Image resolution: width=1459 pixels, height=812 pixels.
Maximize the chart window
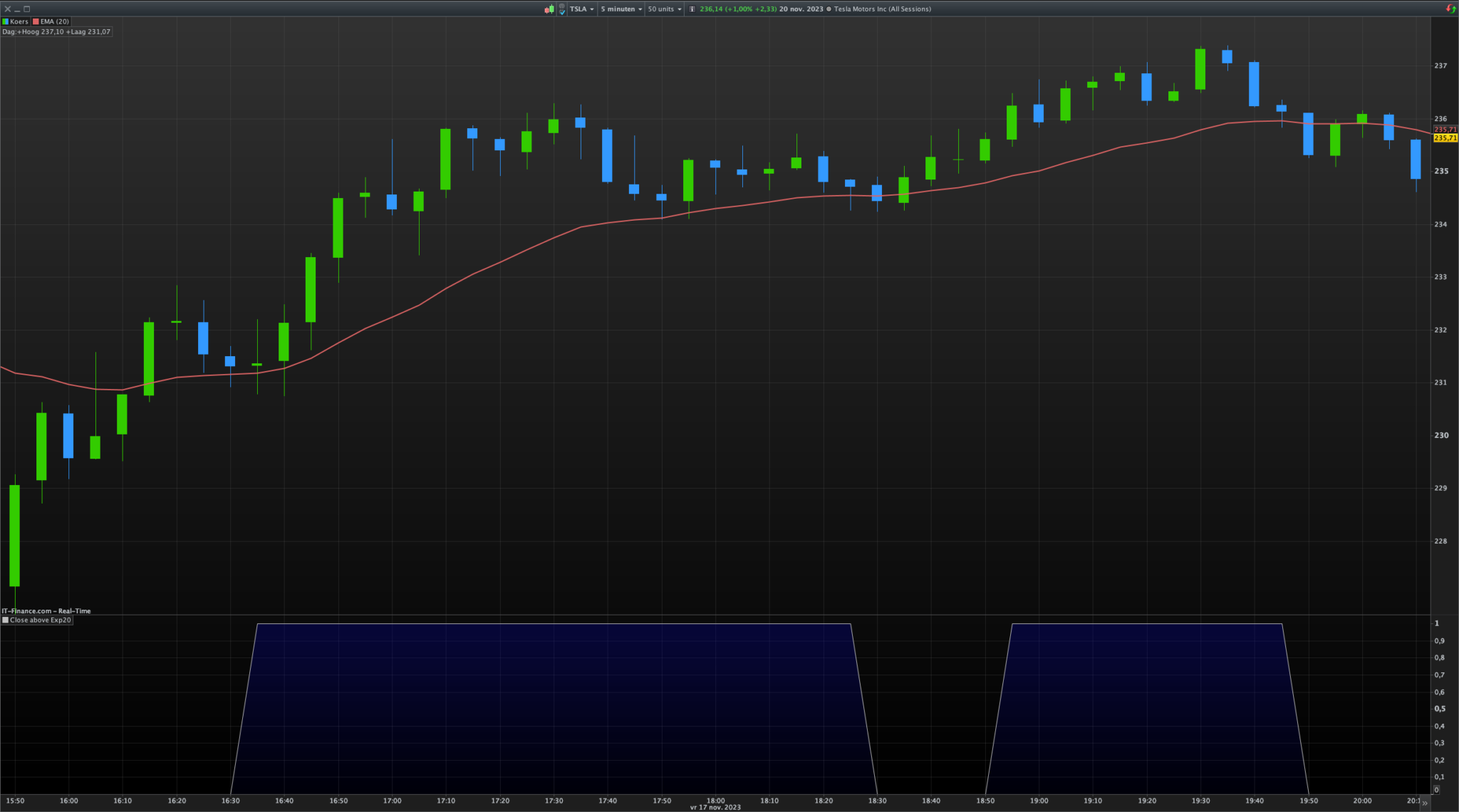coord(27,9)
